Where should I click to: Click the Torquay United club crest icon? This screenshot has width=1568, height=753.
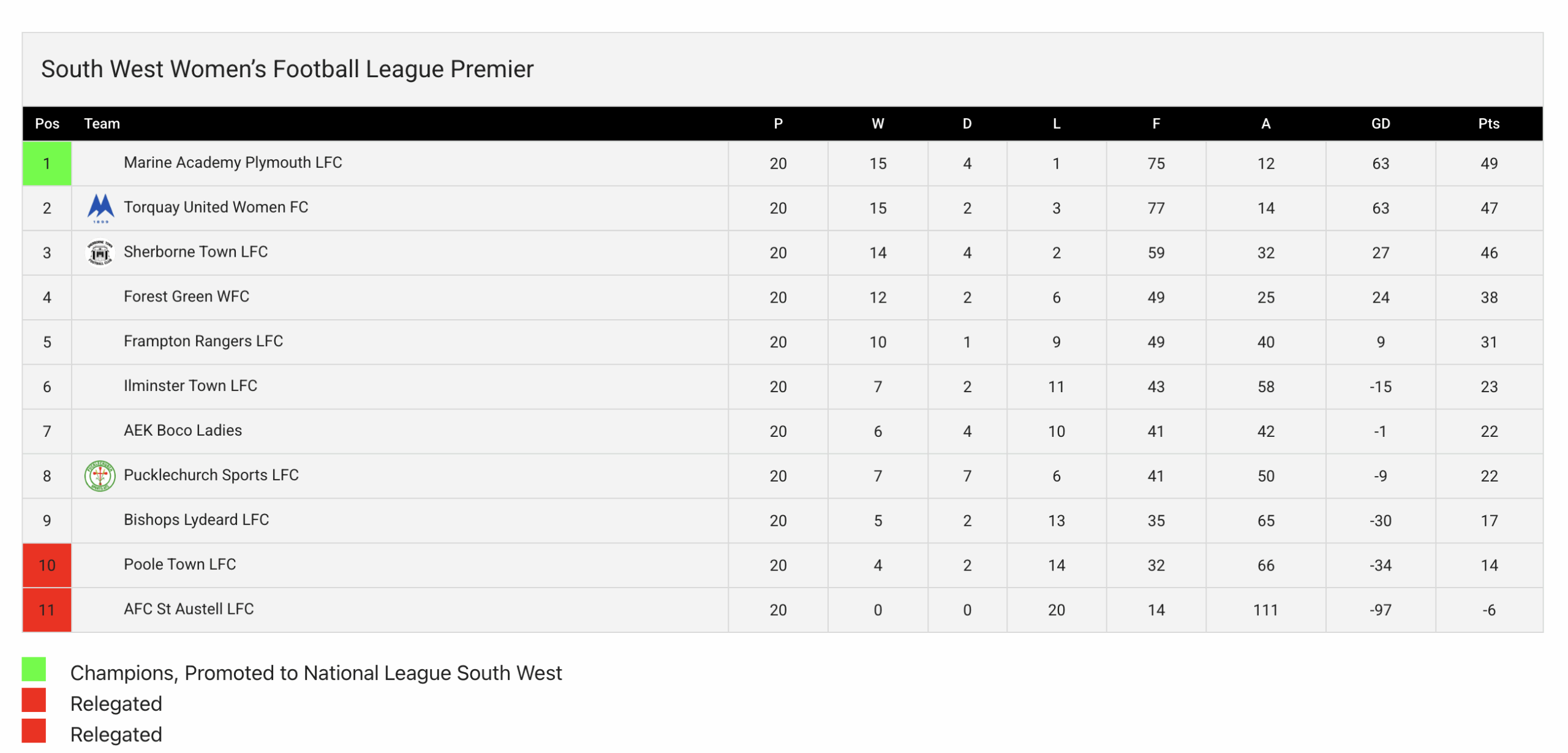pos(100,208)
